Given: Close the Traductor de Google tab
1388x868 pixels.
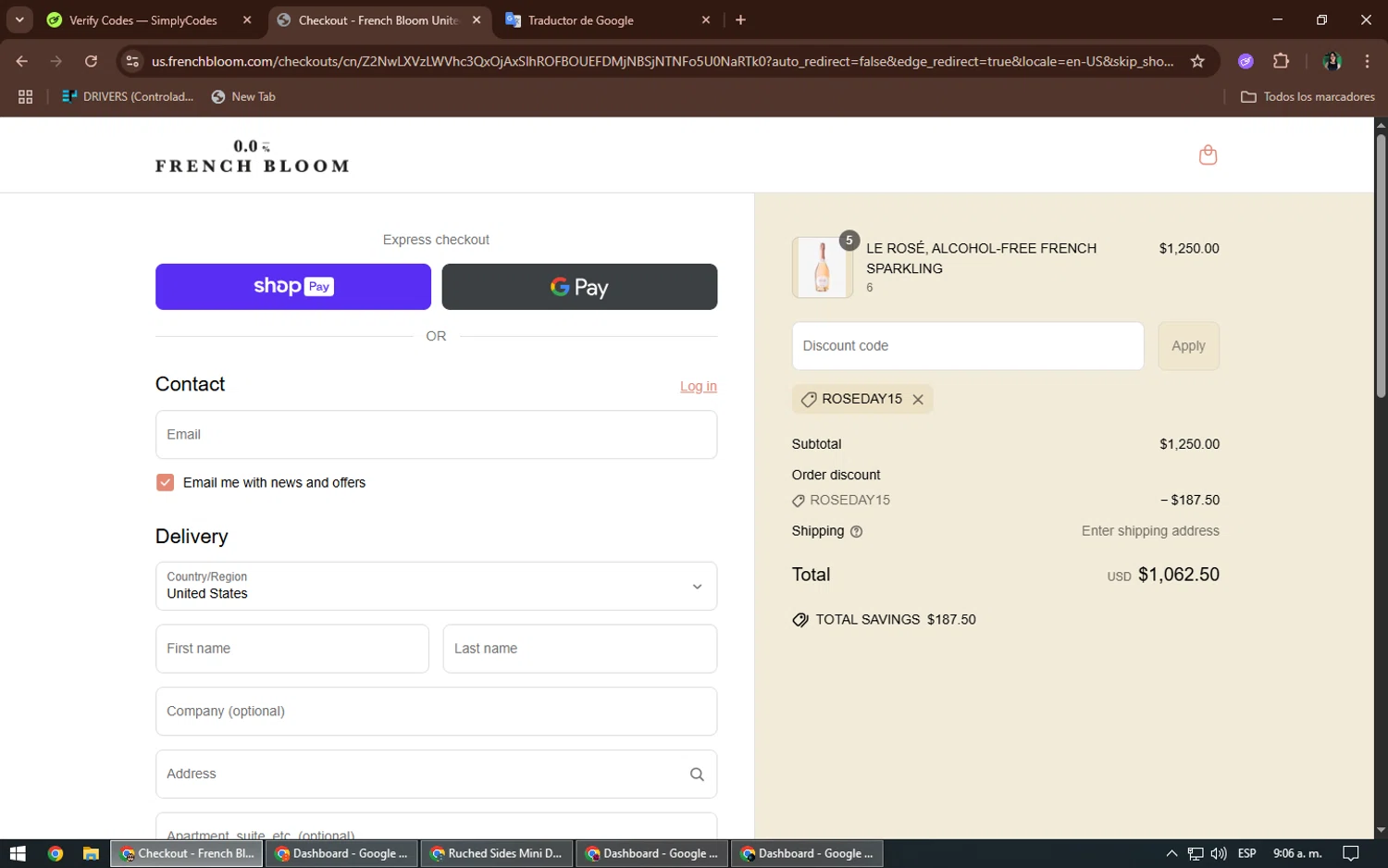Looking at the screenshot, I should [x=706, y=19].
